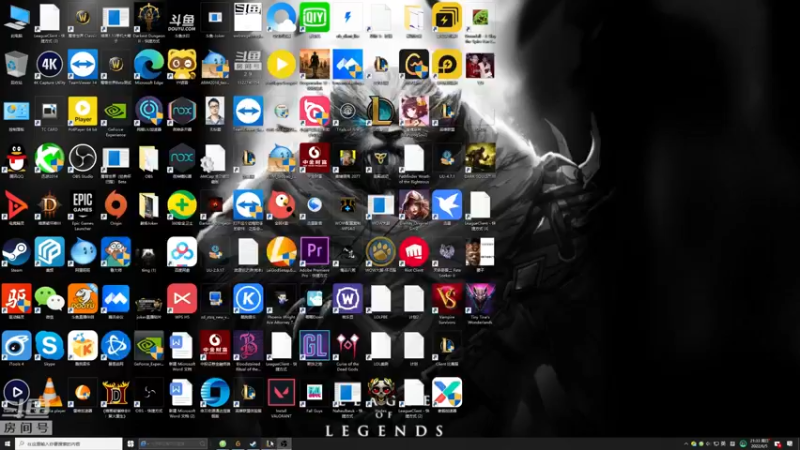
Task: Select the white Kuwo music box icon
Action: pyautogui.click(x=83, y=346)
